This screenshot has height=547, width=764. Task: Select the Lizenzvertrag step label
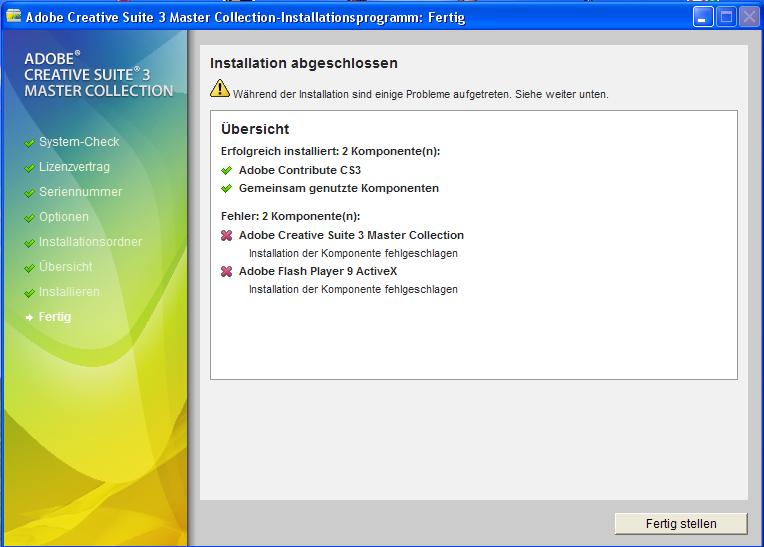point(74,167)
